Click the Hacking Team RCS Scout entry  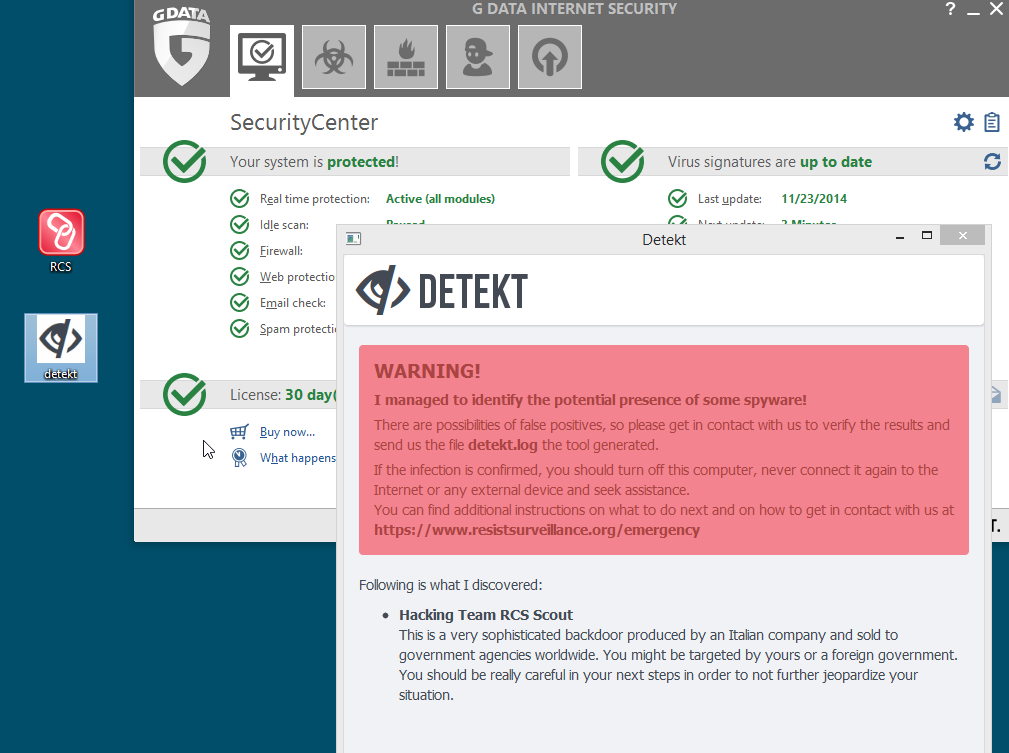486,615
